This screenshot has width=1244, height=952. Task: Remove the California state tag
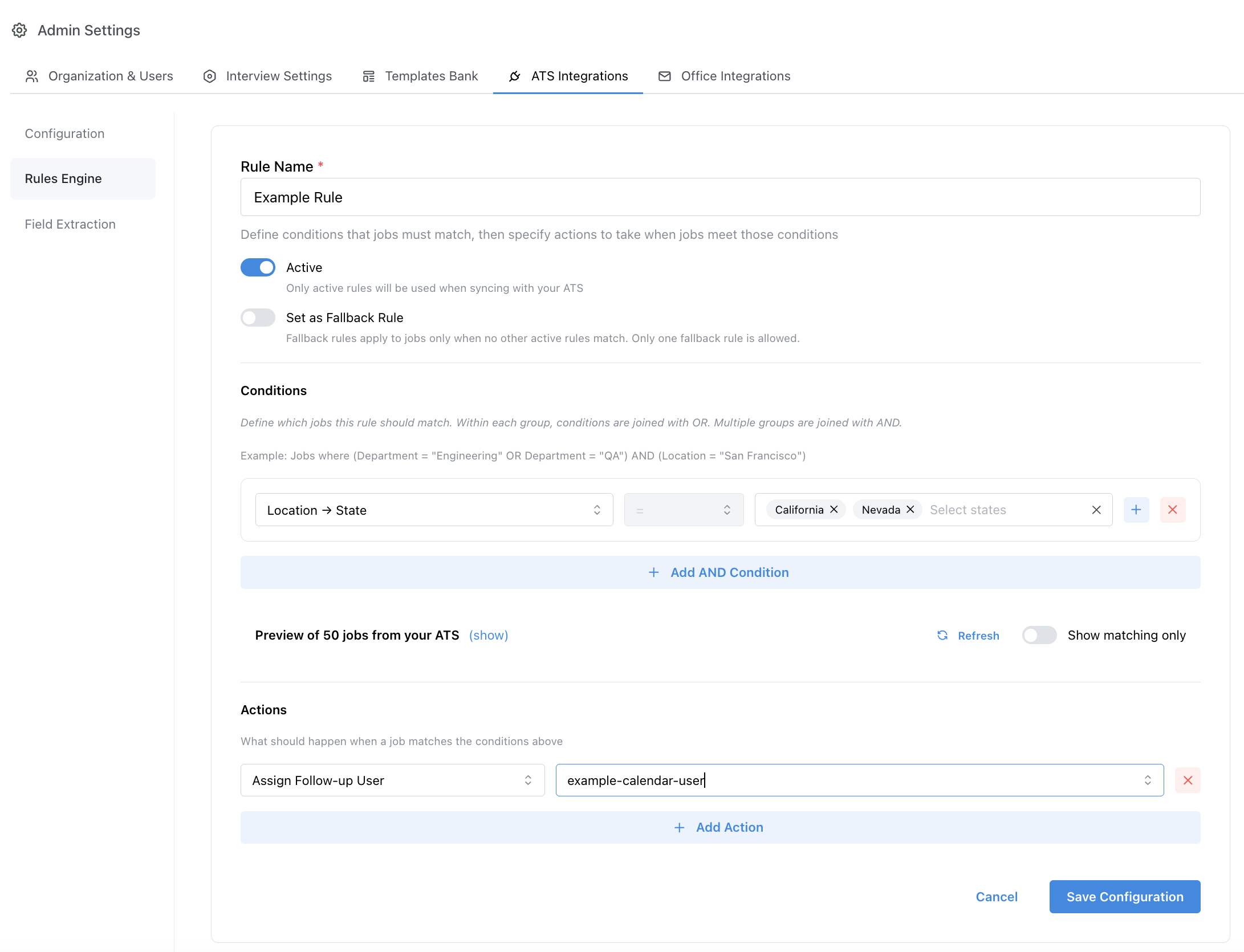834,509
